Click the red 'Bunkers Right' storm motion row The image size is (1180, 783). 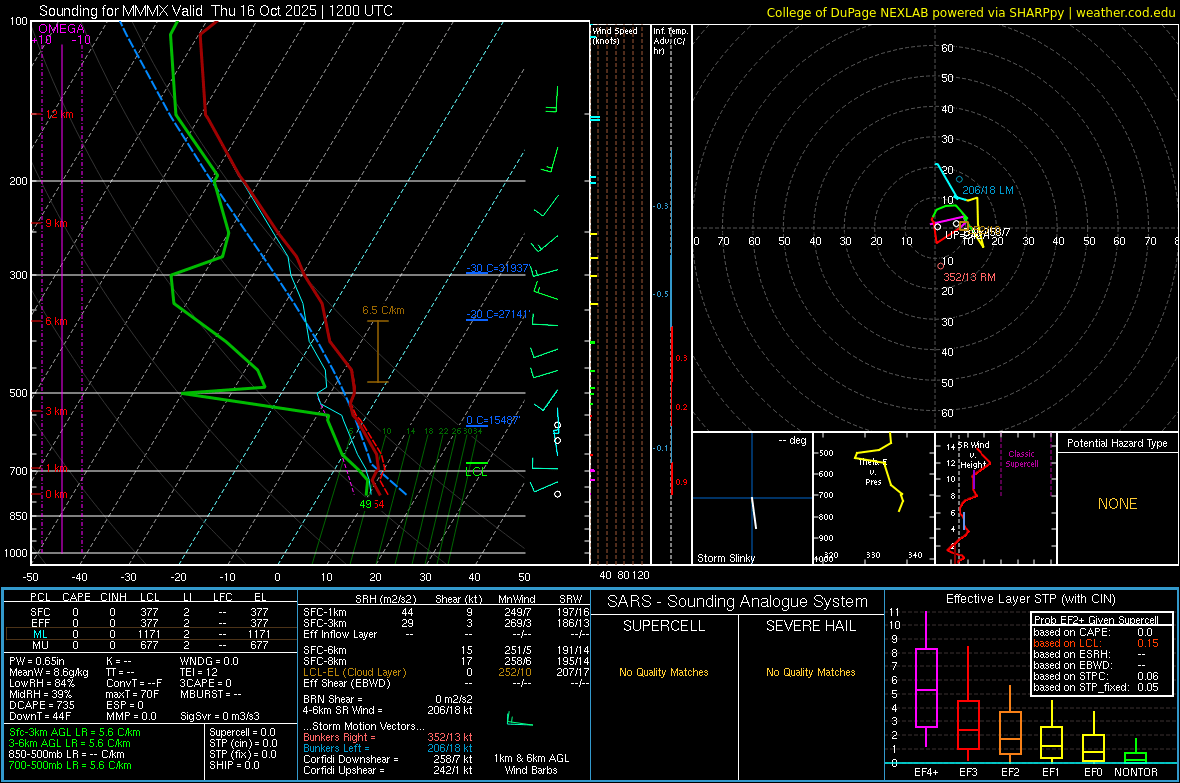pos(388,738)
